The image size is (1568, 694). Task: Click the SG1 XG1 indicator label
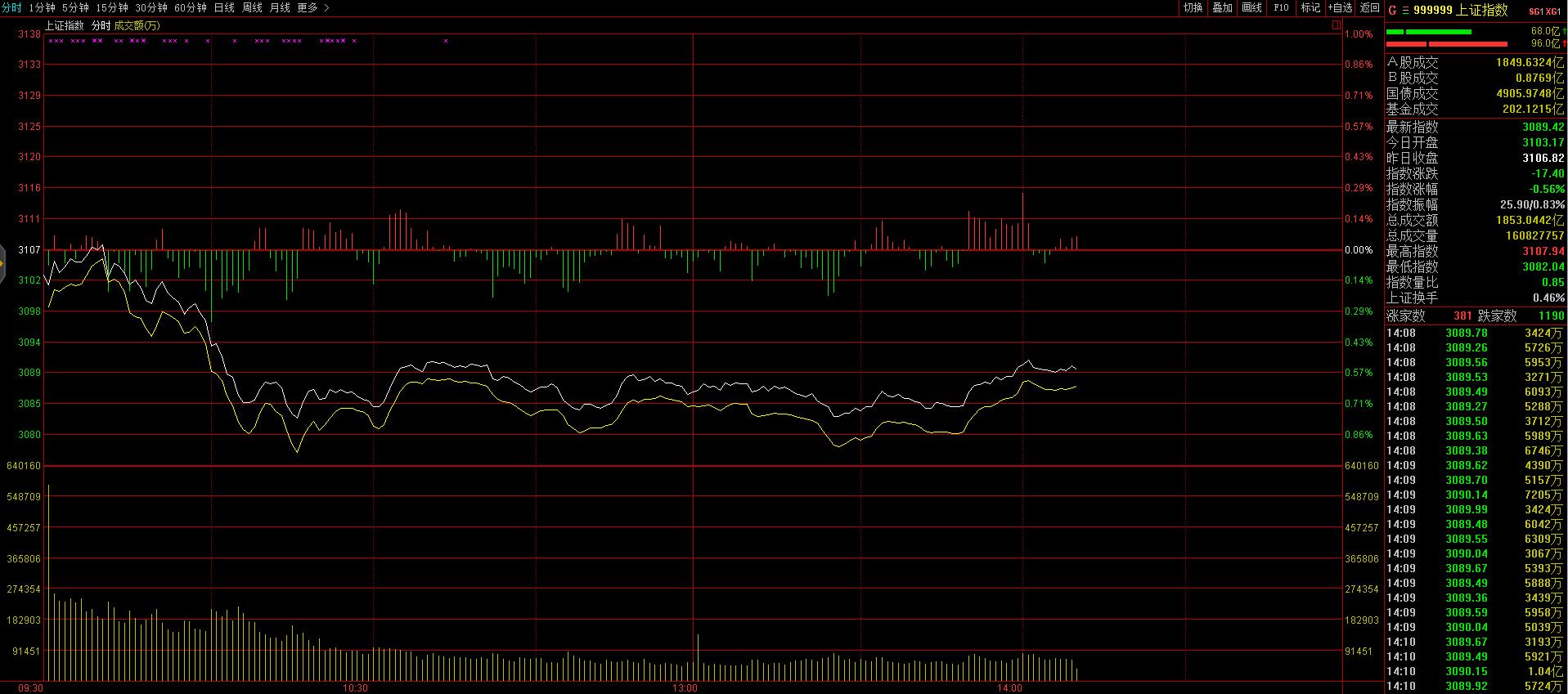pyautogui.click(x=1545, y=11)
